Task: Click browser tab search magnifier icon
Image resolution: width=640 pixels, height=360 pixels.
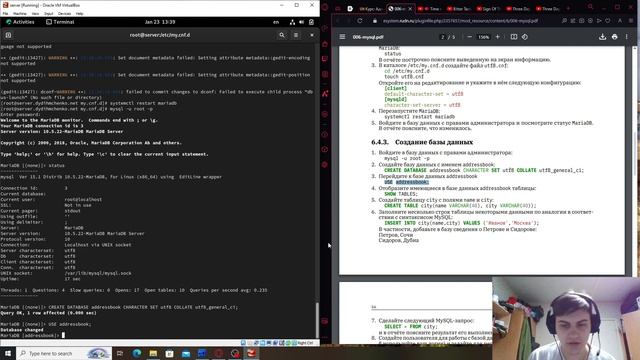Action: 590,7
